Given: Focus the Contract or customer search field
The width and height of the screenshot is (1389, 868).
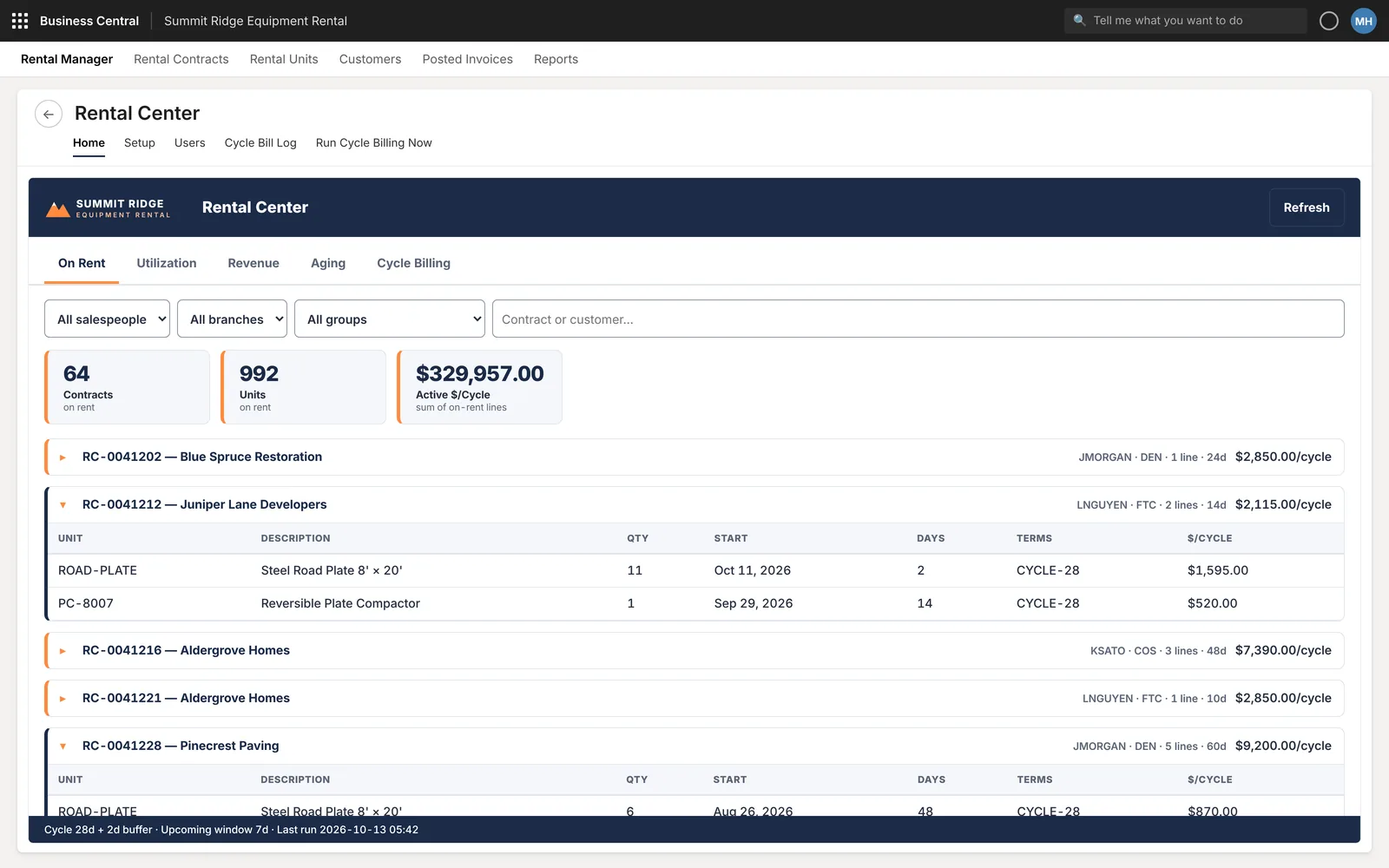Looking at the screenshot, I should 918,319.
